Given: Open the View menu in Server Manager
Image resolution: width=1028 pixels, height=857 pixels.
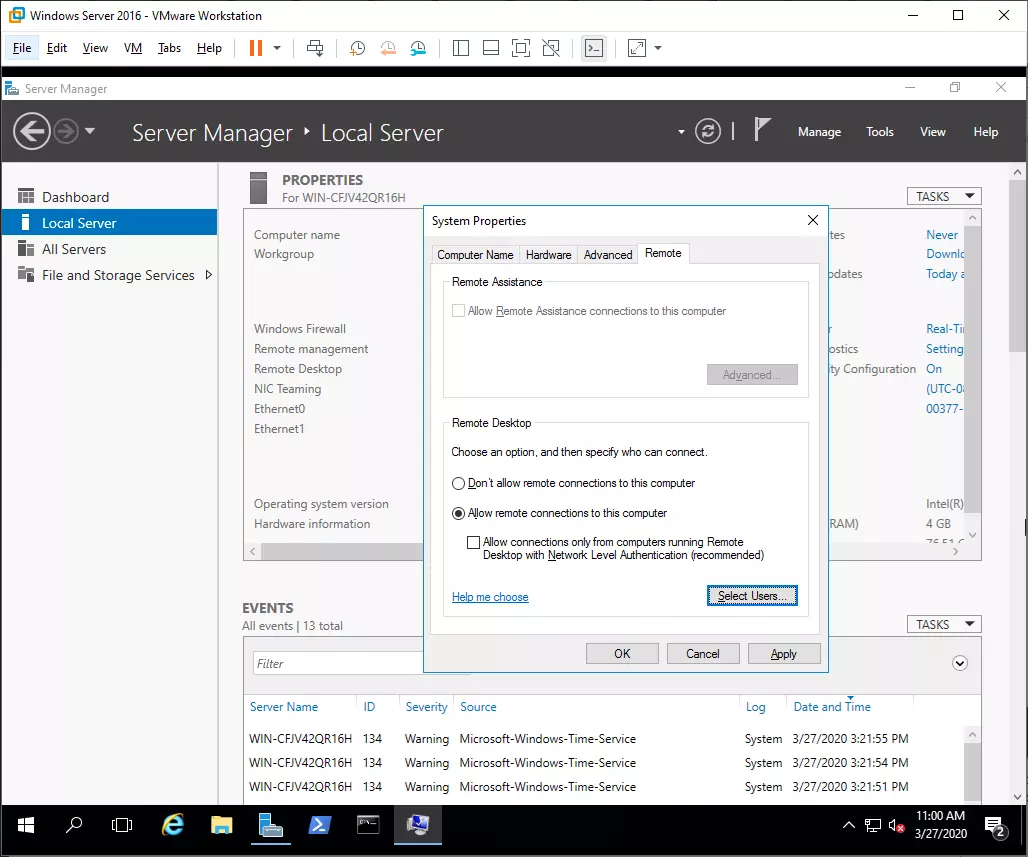Looking at the screenshot, I should click(x=932, y=132).
